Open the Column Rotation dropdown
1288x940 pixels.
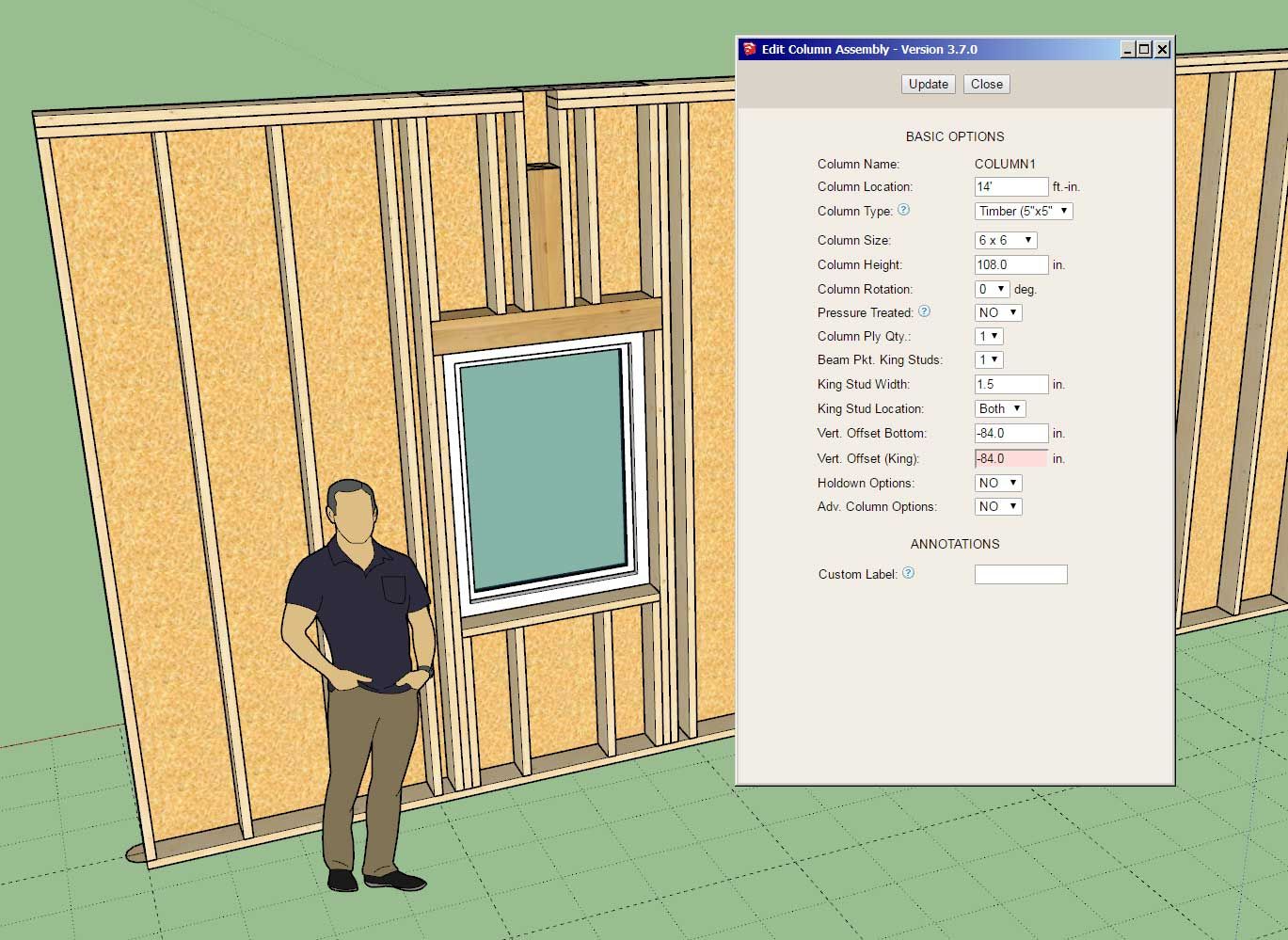pos(993,289)
